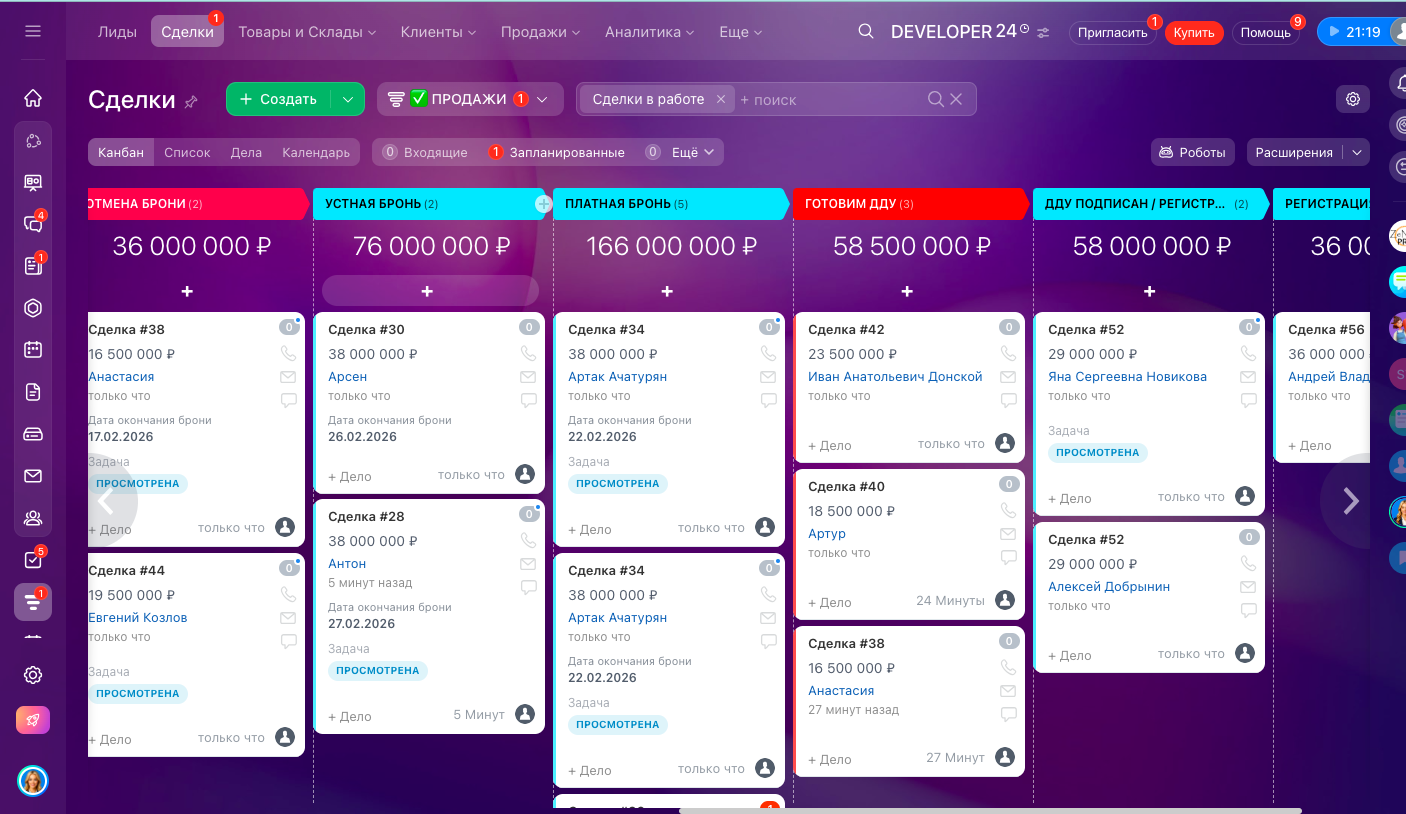Remove the "Сделки в работе" filter chip
Viewport: 1406px width, 814px height.
click(720, 99)
